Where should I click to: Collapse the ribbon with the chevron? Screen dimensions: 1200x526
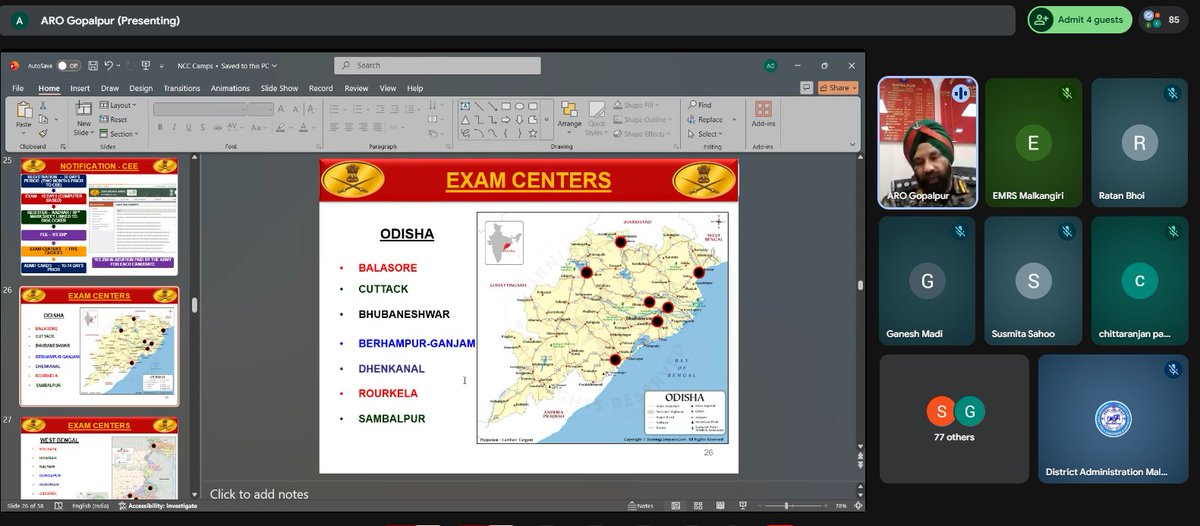tap(852, 144)
